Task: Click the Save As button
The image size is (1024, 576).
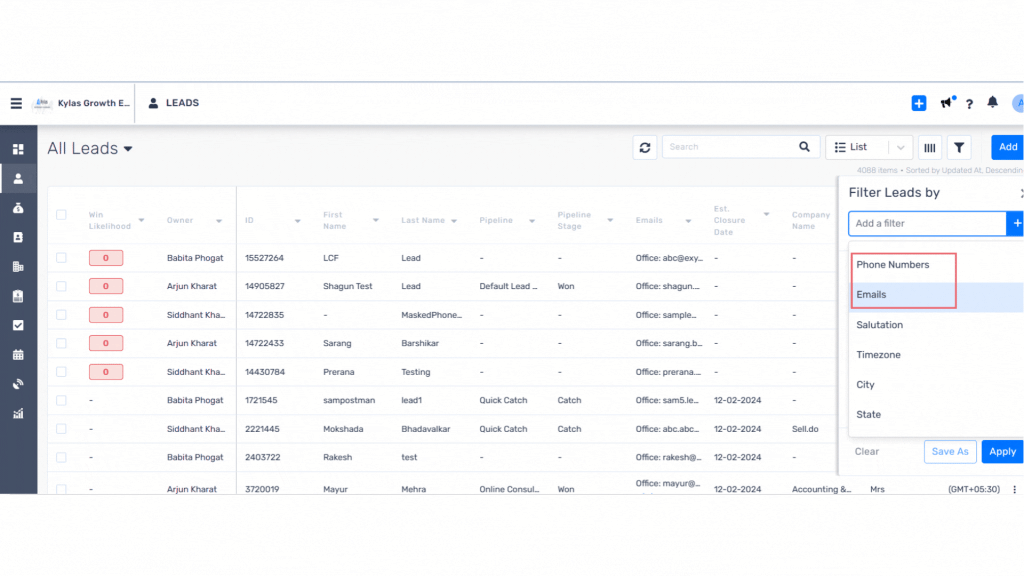Action: pyautogui.click(x=949, y=451)
